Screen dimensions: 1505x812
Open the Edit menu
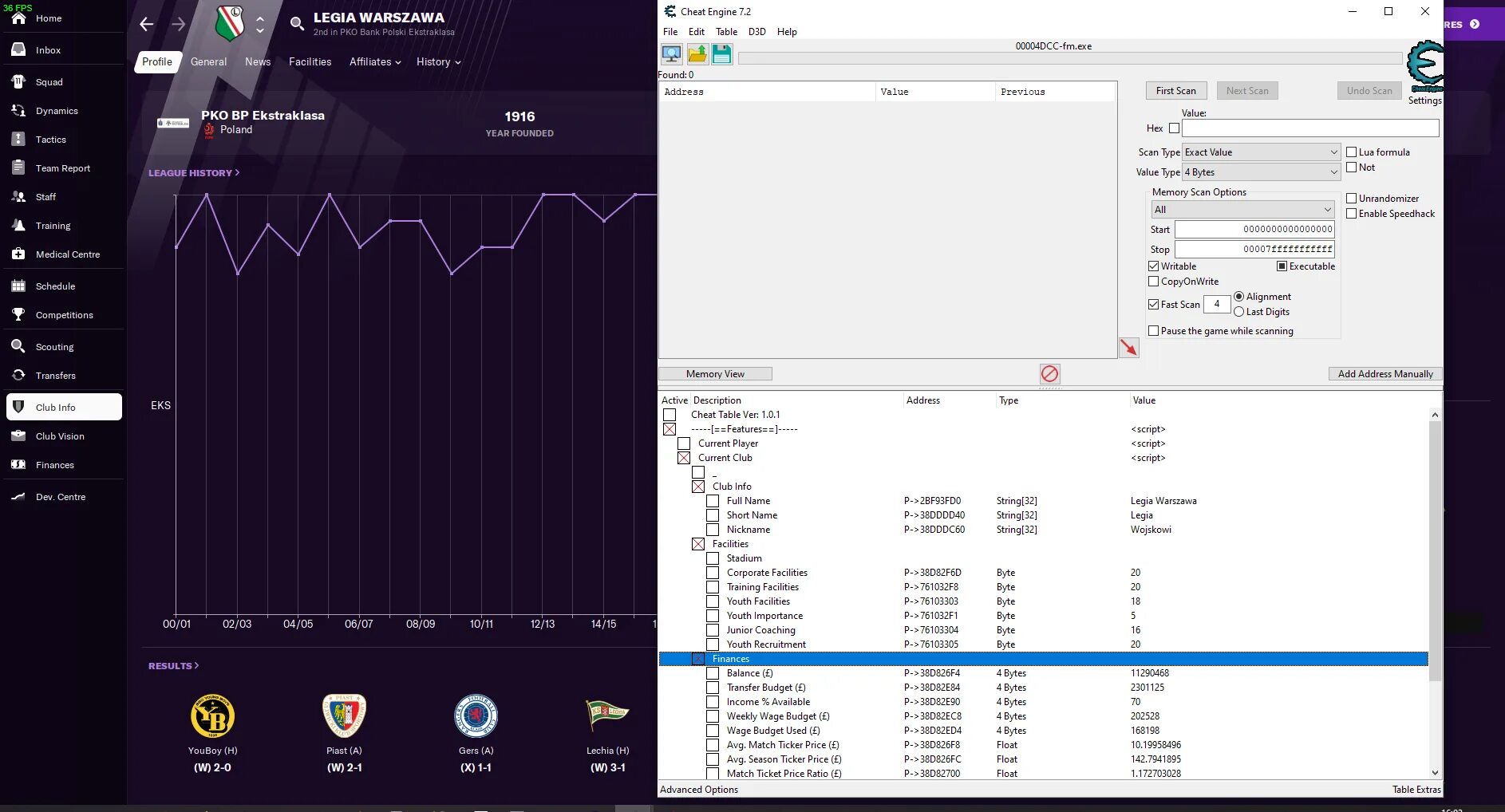click(x=697, y=31)
